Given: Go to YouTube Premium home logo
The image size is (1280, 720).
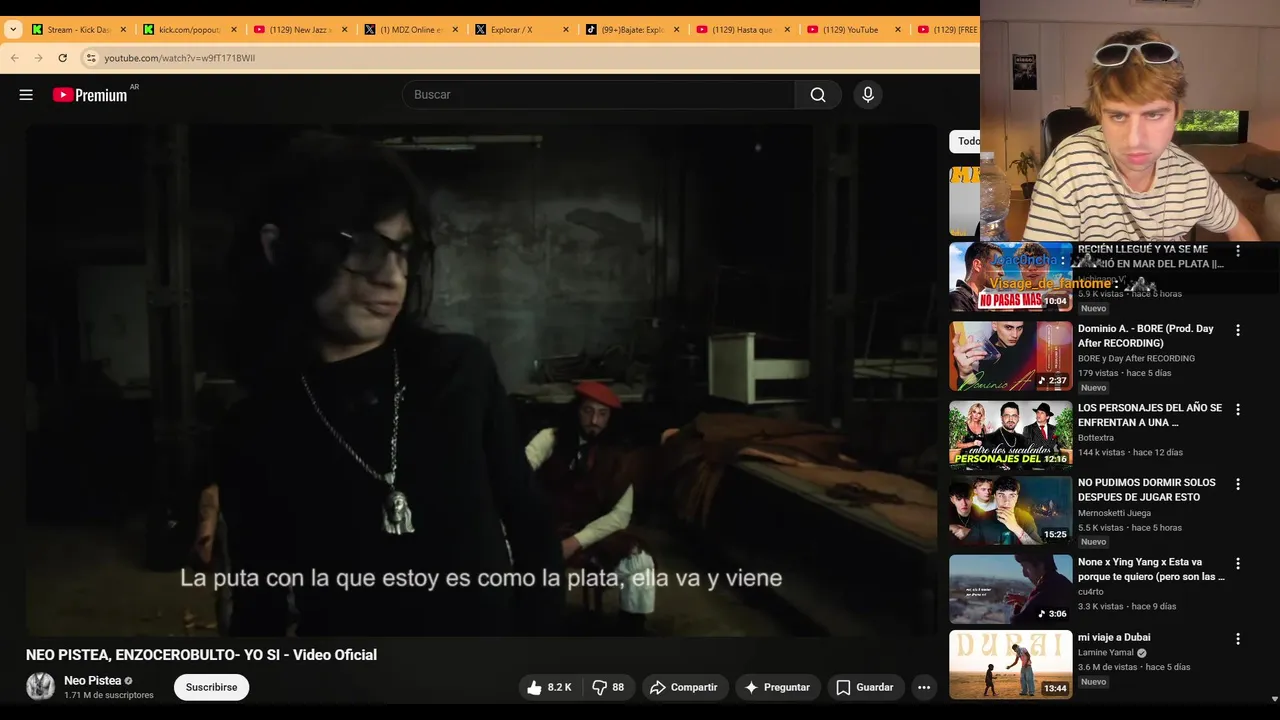Looking at the screenshot, I should click(x=90, y=95).
